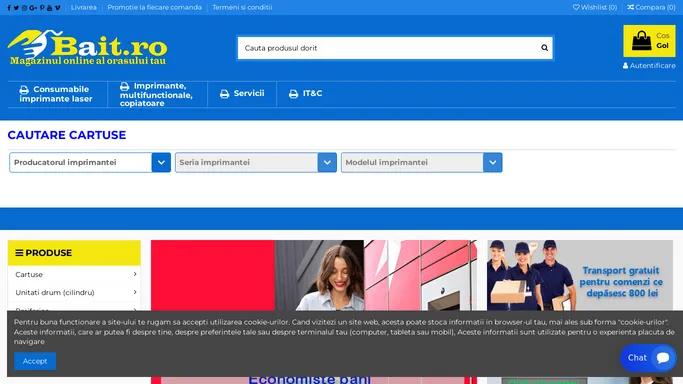Click the Bait.ro logo
Image resolution: width=683 pixels, height=384 pixels.
(87, 47)
